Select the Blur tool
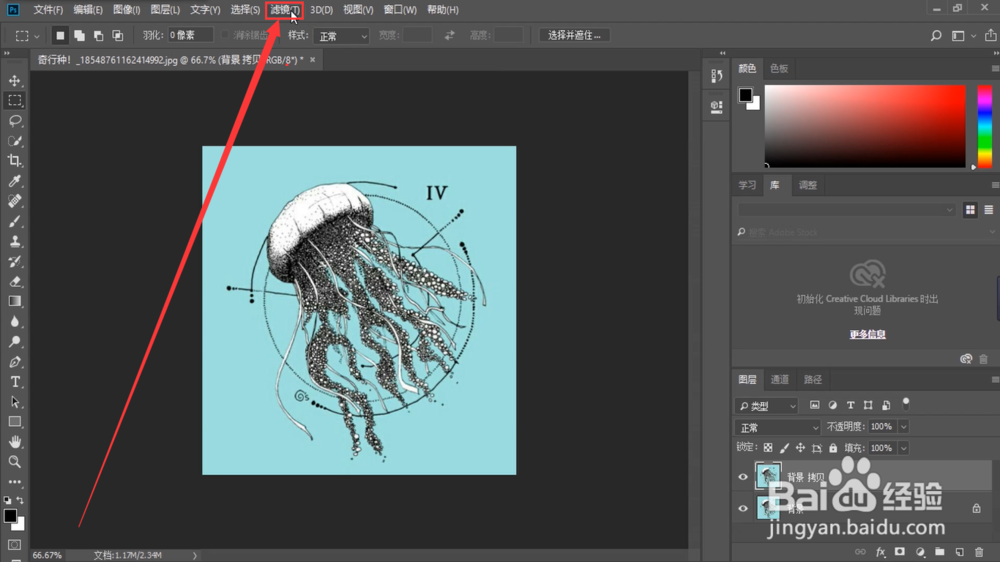Screen dimensions: 1000x562 click(15, 322)
